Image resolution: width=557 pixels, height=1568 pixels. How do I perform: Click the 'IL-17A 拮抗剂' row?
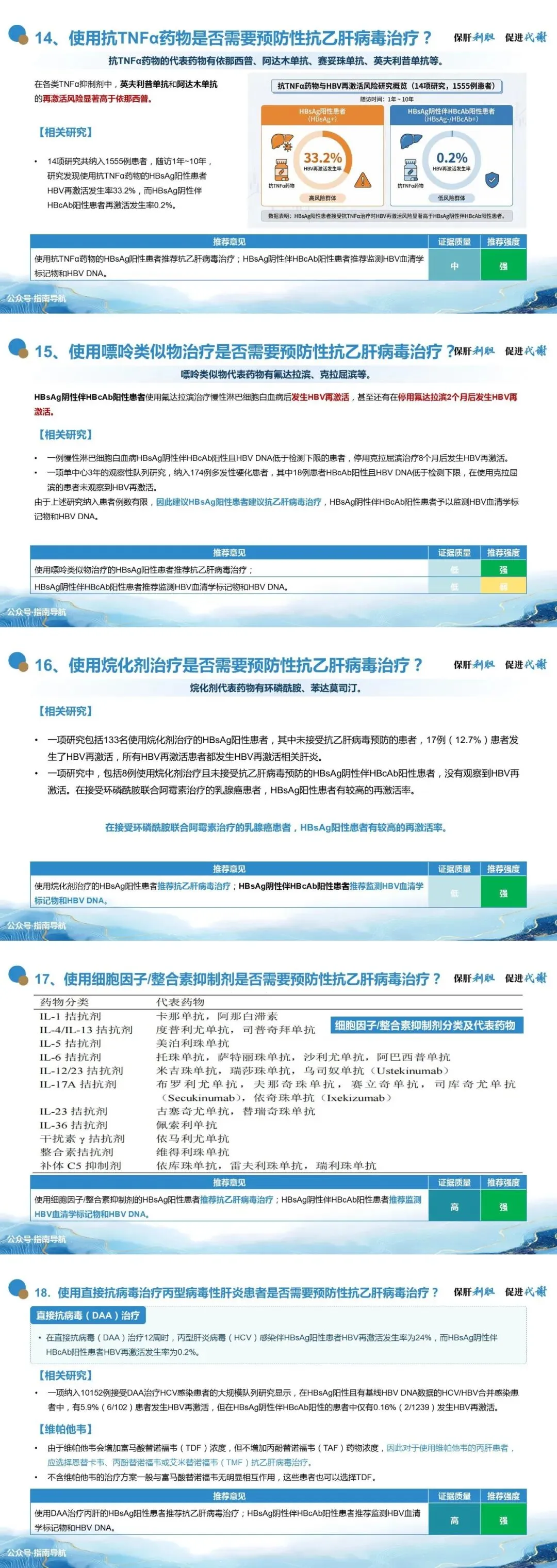point(278,1091)
